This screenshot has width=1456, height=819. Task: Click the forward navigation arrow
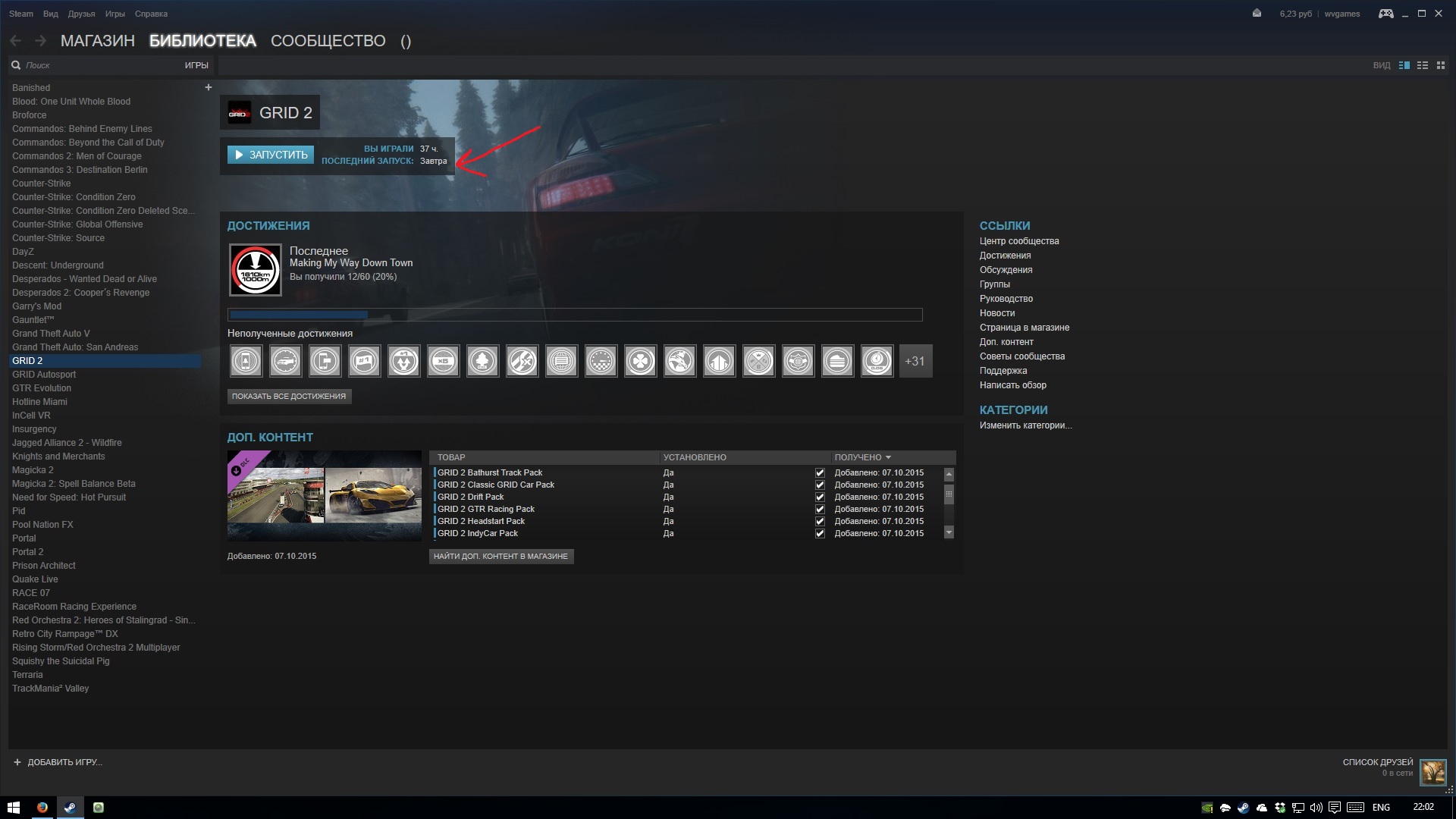pos(40,41)
